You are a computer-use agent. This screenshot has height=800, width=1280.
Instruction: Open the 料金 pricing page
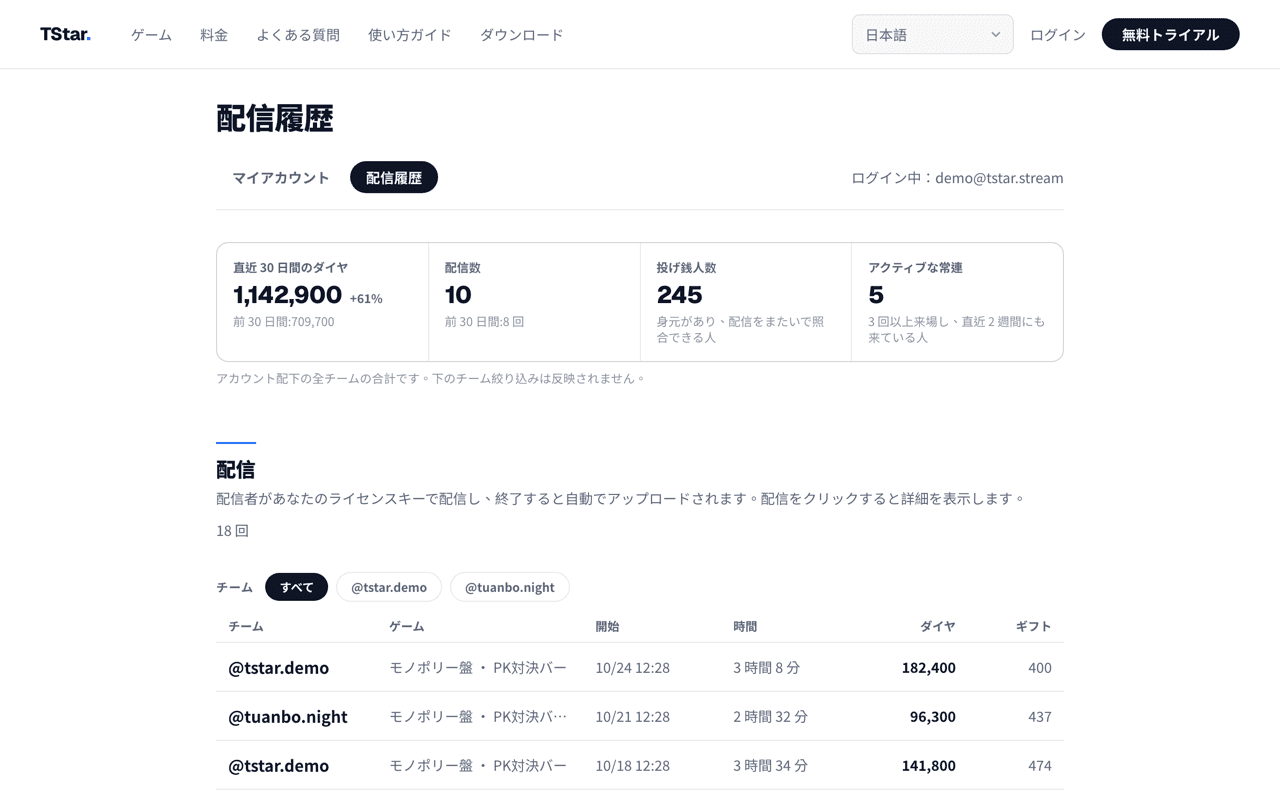214,34
